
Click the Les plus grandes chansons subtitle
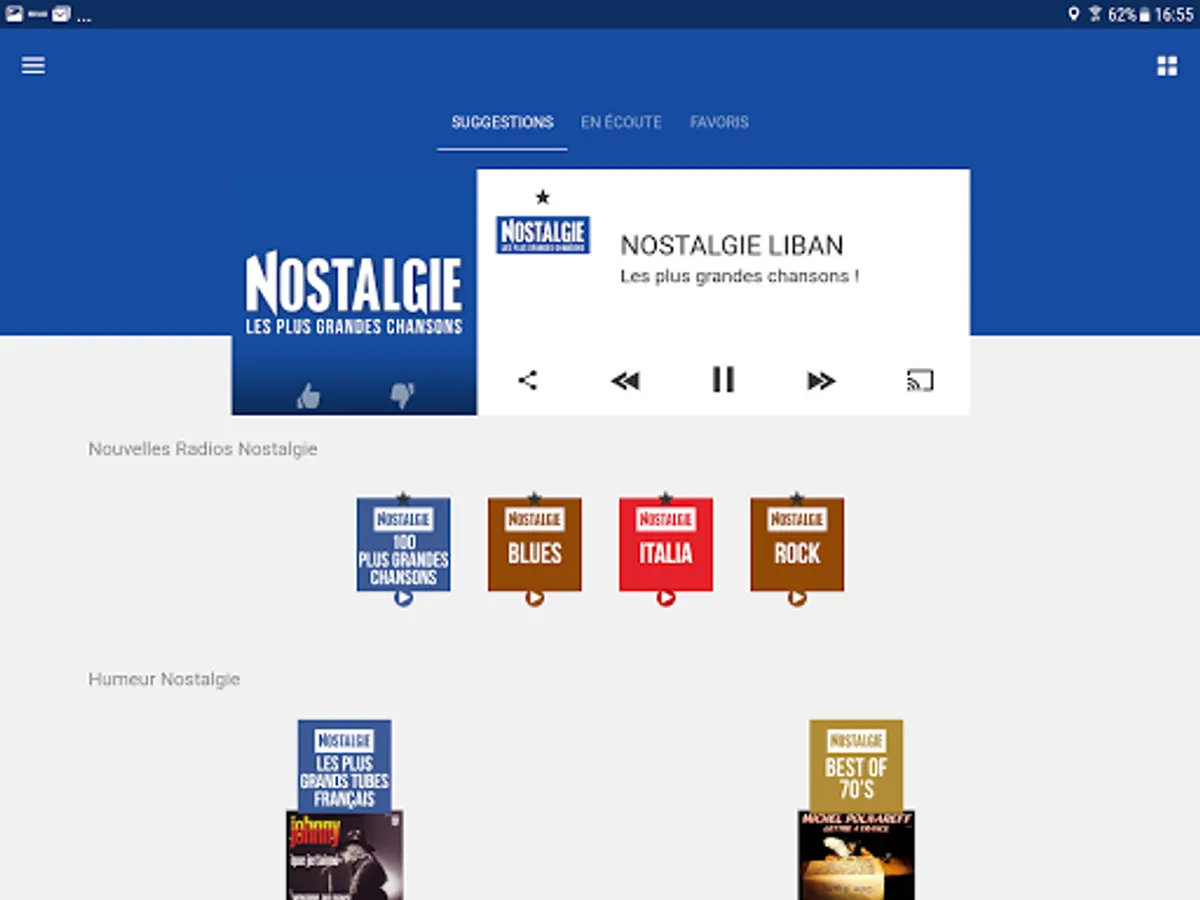[740, 276]
